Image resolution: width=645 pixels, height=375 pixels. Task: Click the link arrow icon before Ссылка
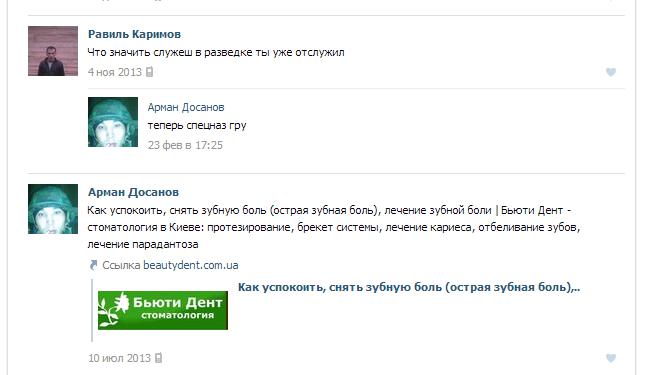[x=93, y=265]
